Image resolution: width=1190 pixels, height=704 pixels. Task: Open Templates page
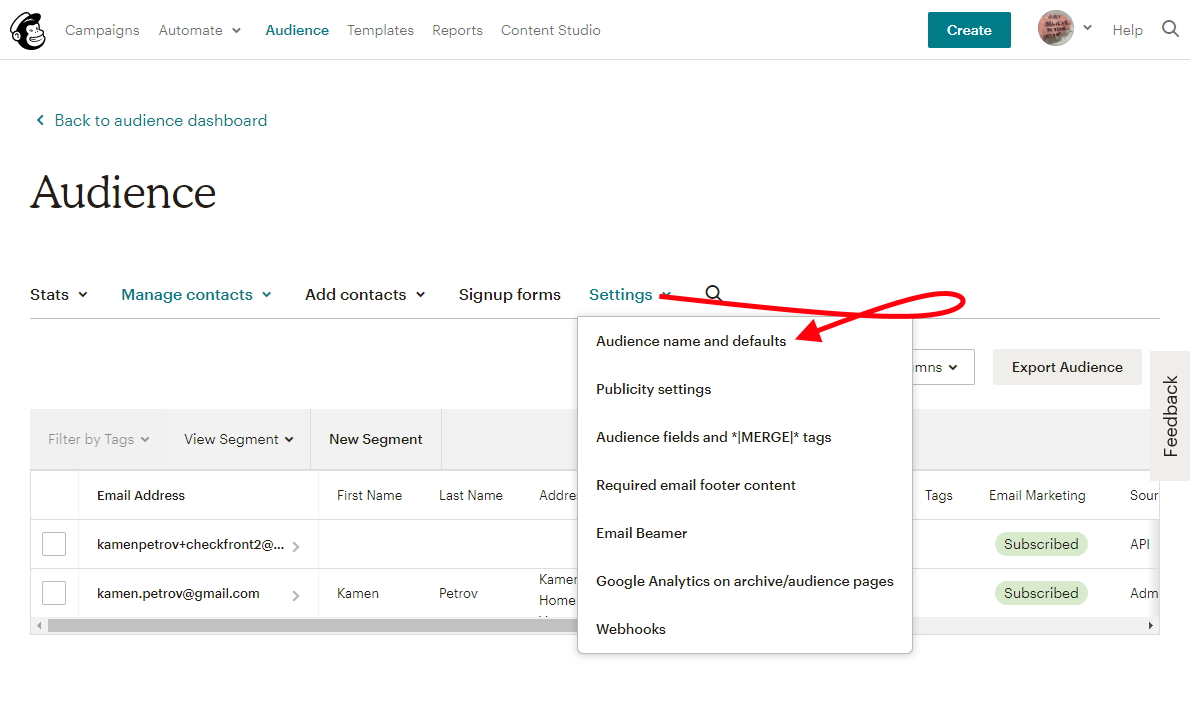(x=380, y=30)
